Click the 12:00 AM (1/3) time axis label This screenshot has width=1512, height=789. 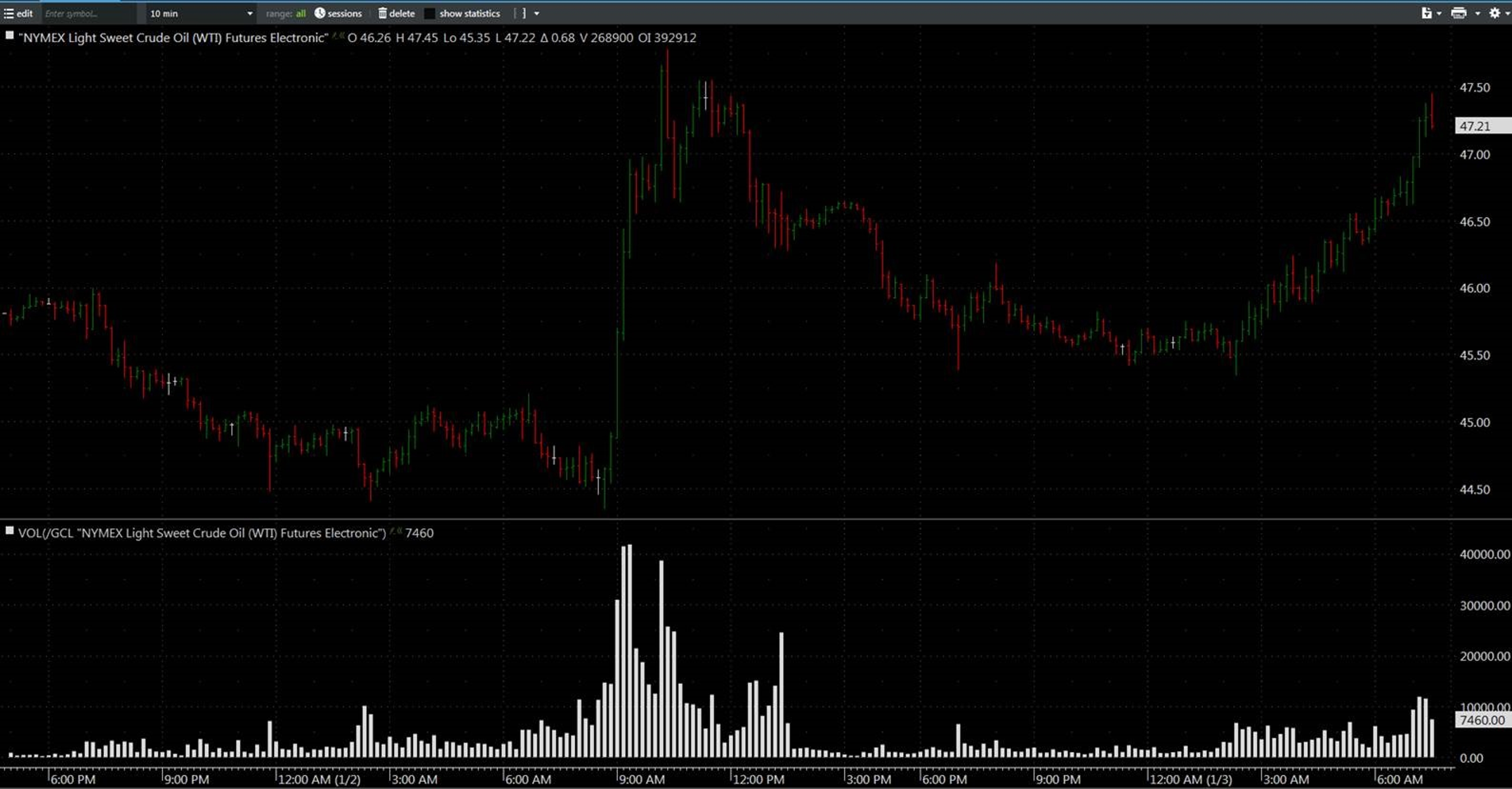point(1191,780)
